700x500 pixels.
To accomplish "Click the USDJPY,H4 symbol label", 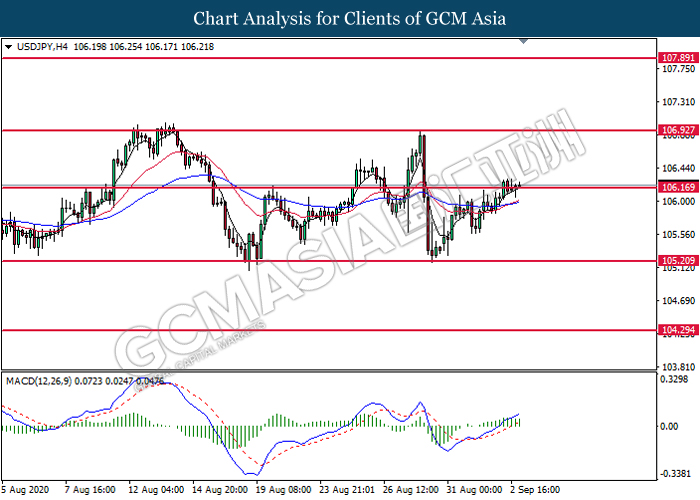I will 42,47.
